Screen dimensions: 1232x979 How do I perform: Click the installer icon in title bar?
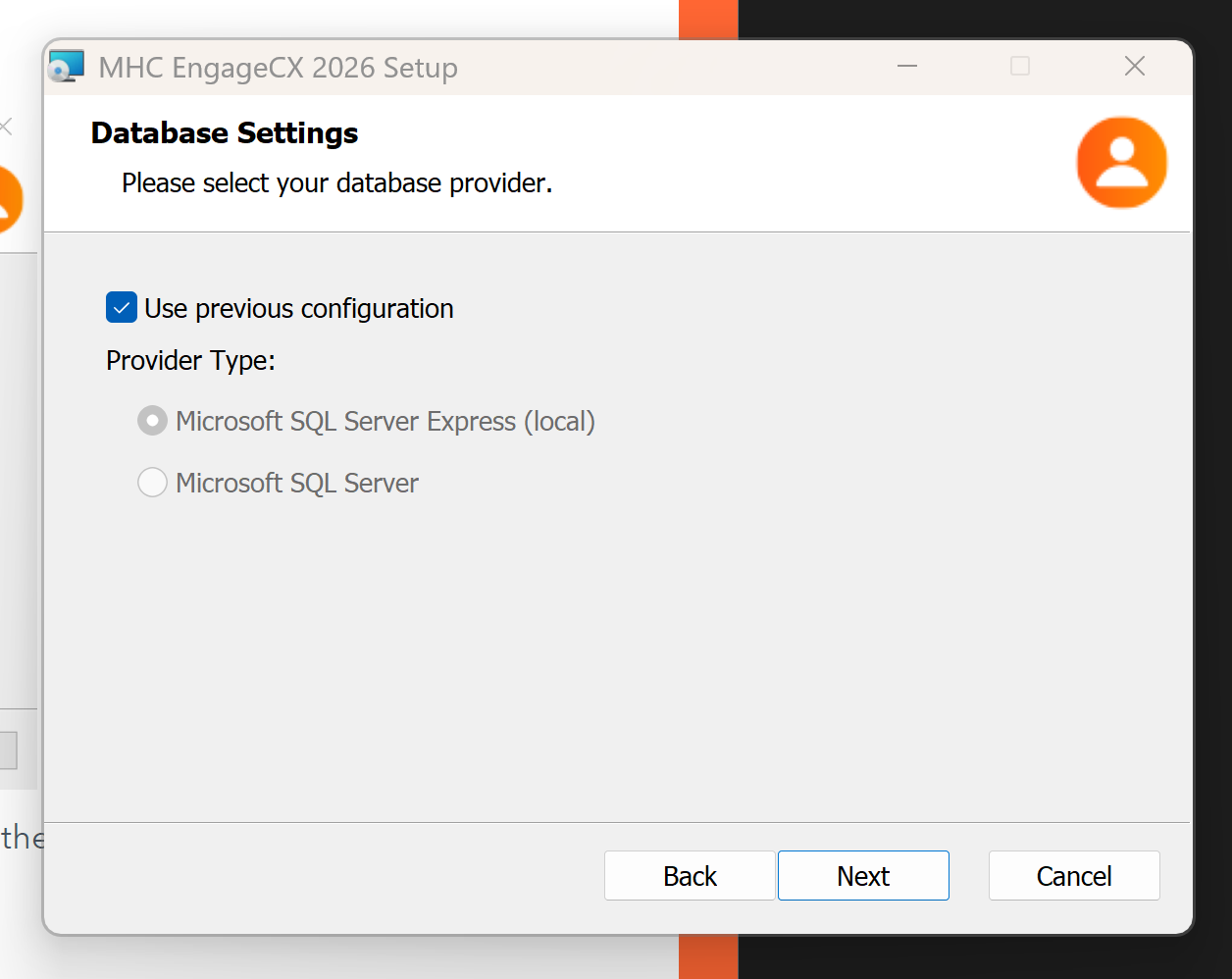(67, 67)
